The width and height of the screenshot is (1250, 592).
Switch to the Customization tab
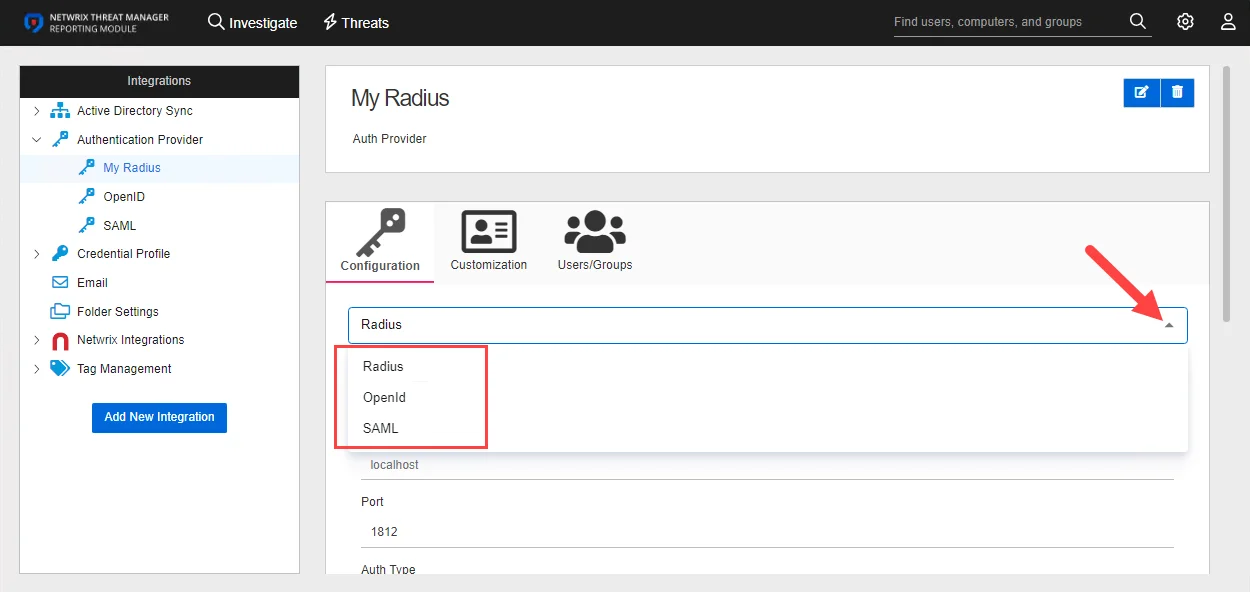(x=489, y=242)
